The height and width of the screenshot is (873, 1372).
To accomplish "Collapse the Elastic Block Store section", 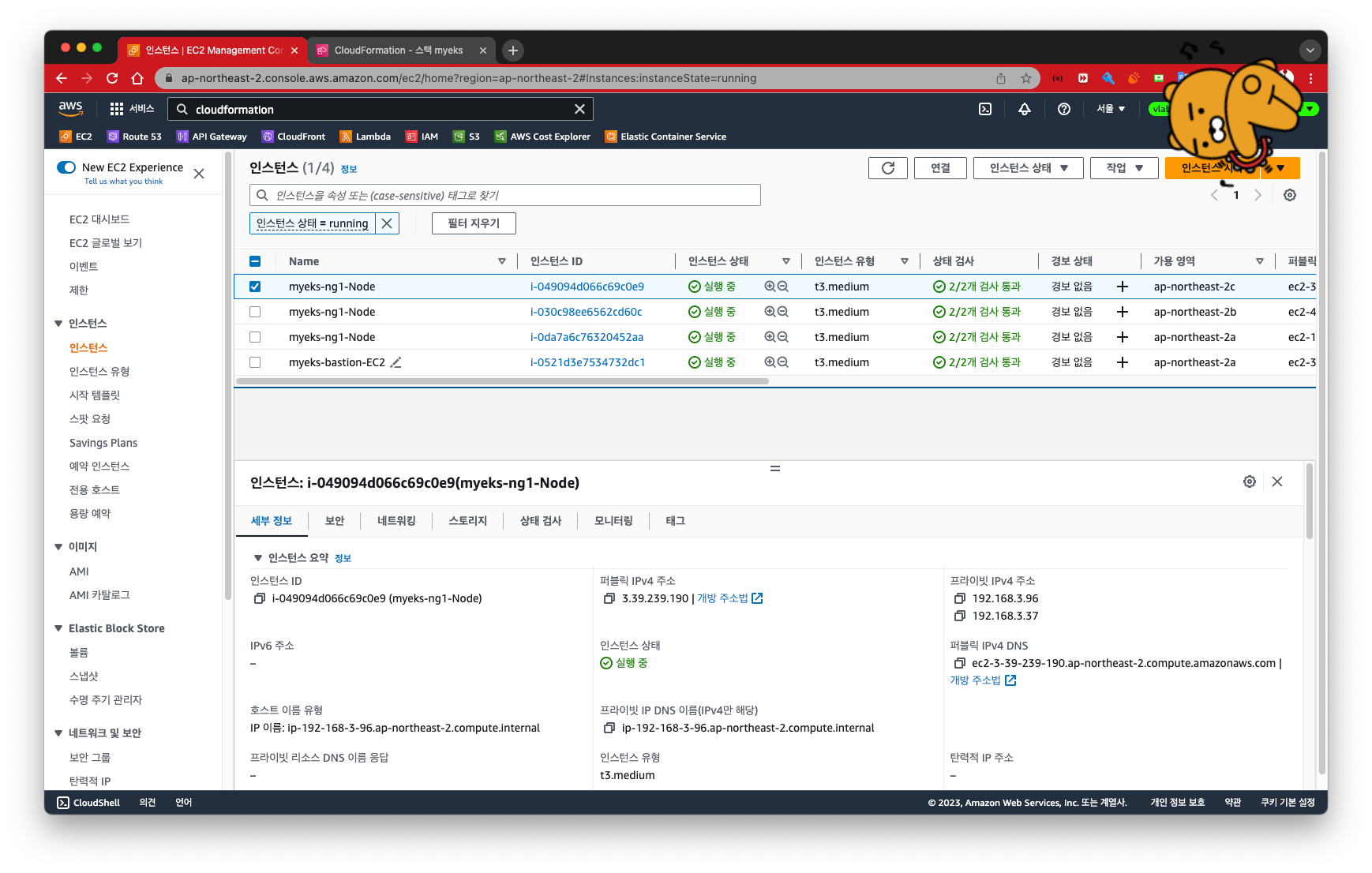I will [x=58, y=628].
